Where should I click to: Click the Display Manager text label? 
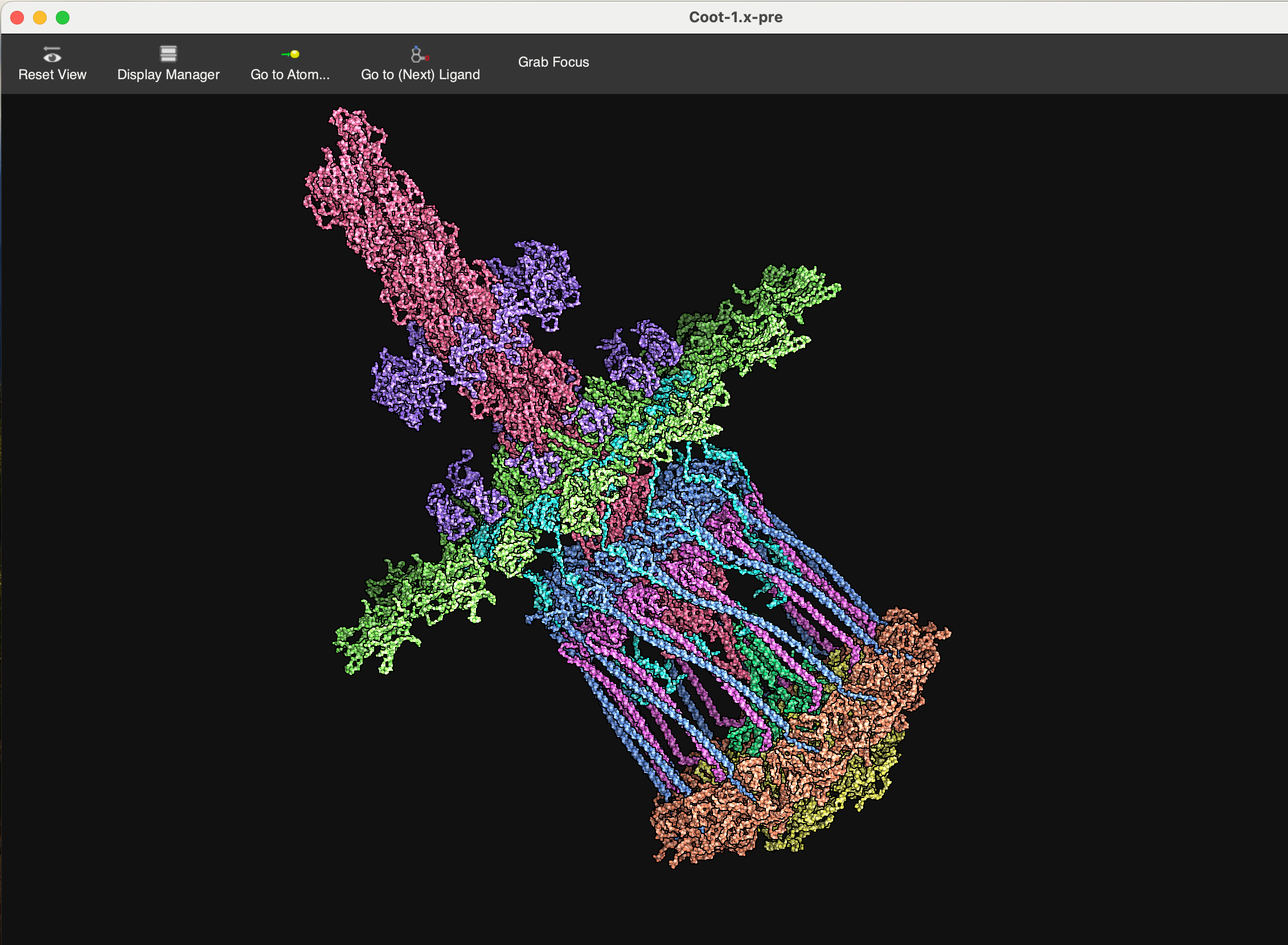coord(168,75)
